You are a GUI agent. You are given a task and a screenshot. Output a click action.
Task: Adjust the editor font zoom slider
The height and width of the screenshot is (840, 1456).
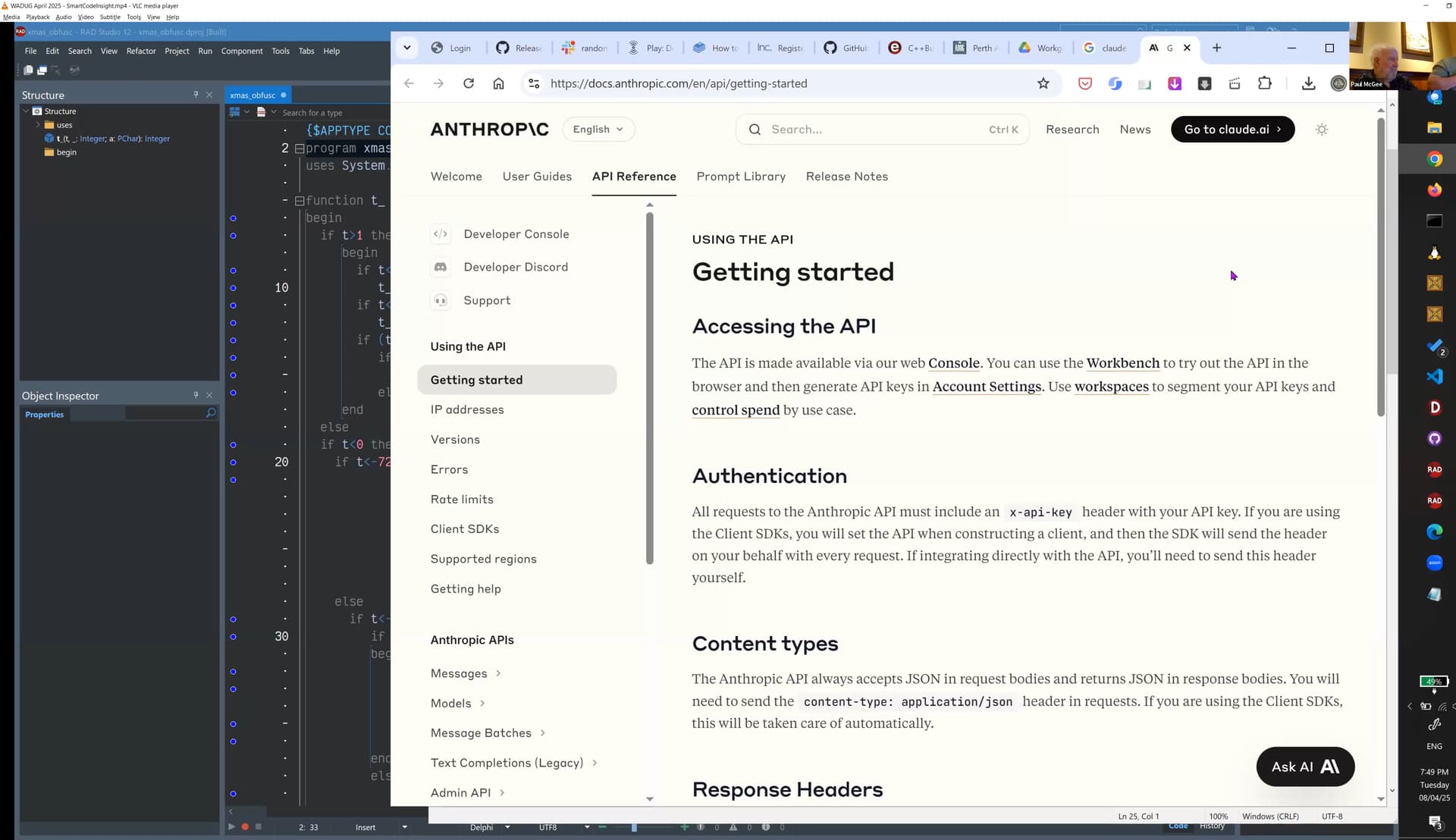click(634, 826)
